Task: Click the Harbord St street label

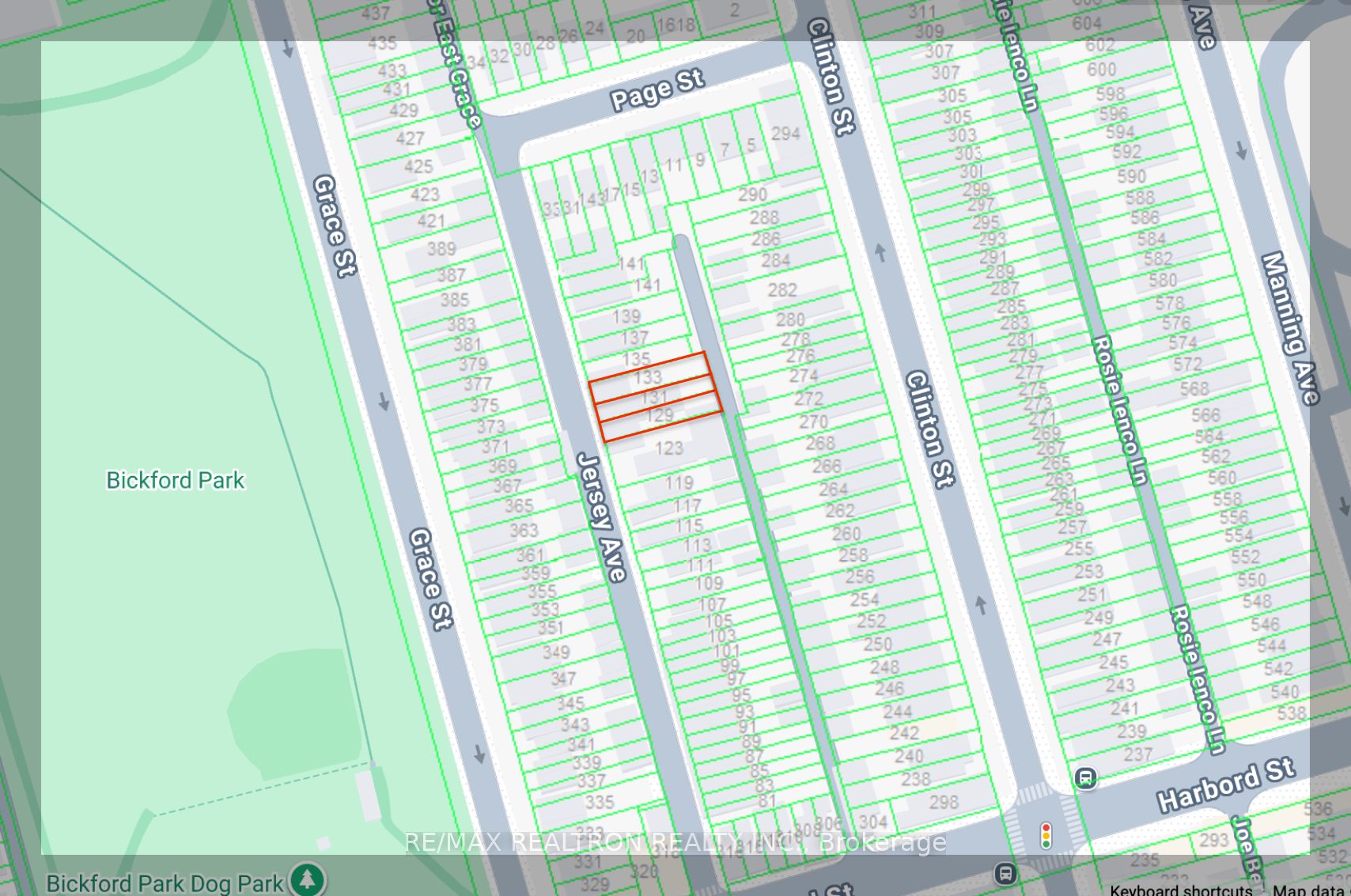Action: point(1225,784)
